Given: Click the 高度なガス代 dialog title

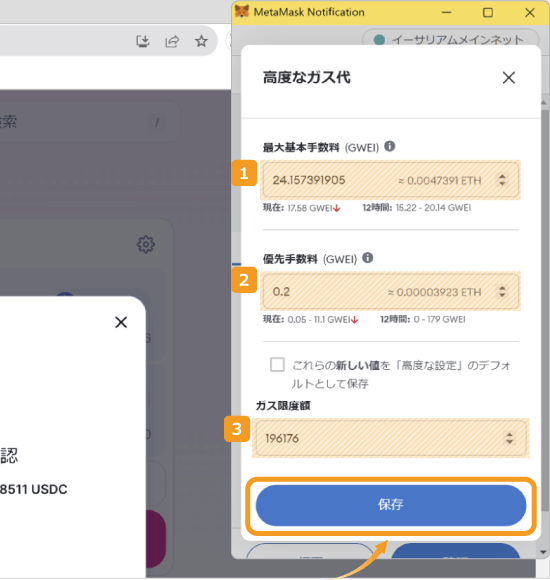Looking at the screenshot, I should coord(307,77).
